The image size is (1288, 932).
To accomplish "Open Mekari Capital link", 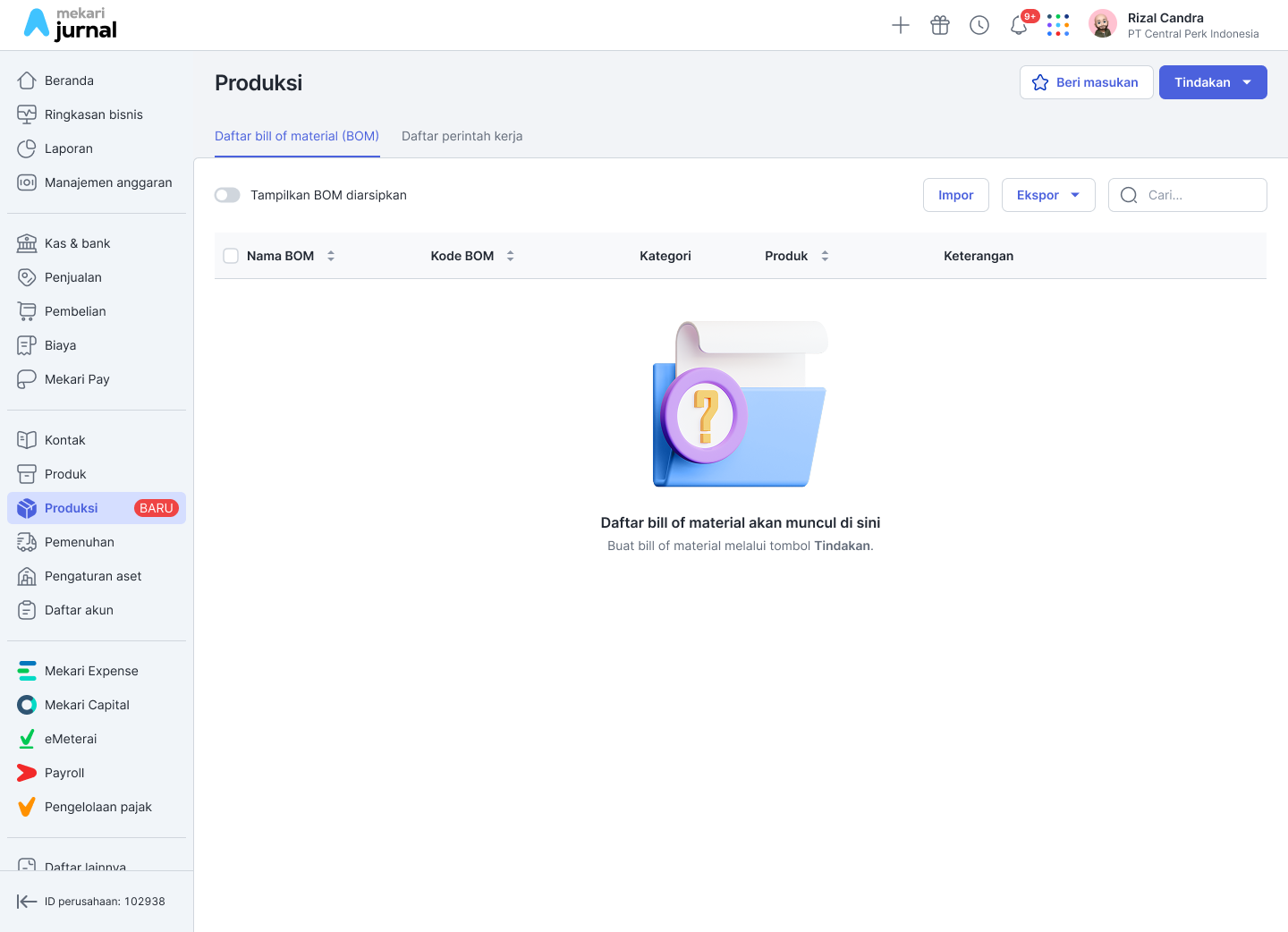I will [x=97, y=705].
